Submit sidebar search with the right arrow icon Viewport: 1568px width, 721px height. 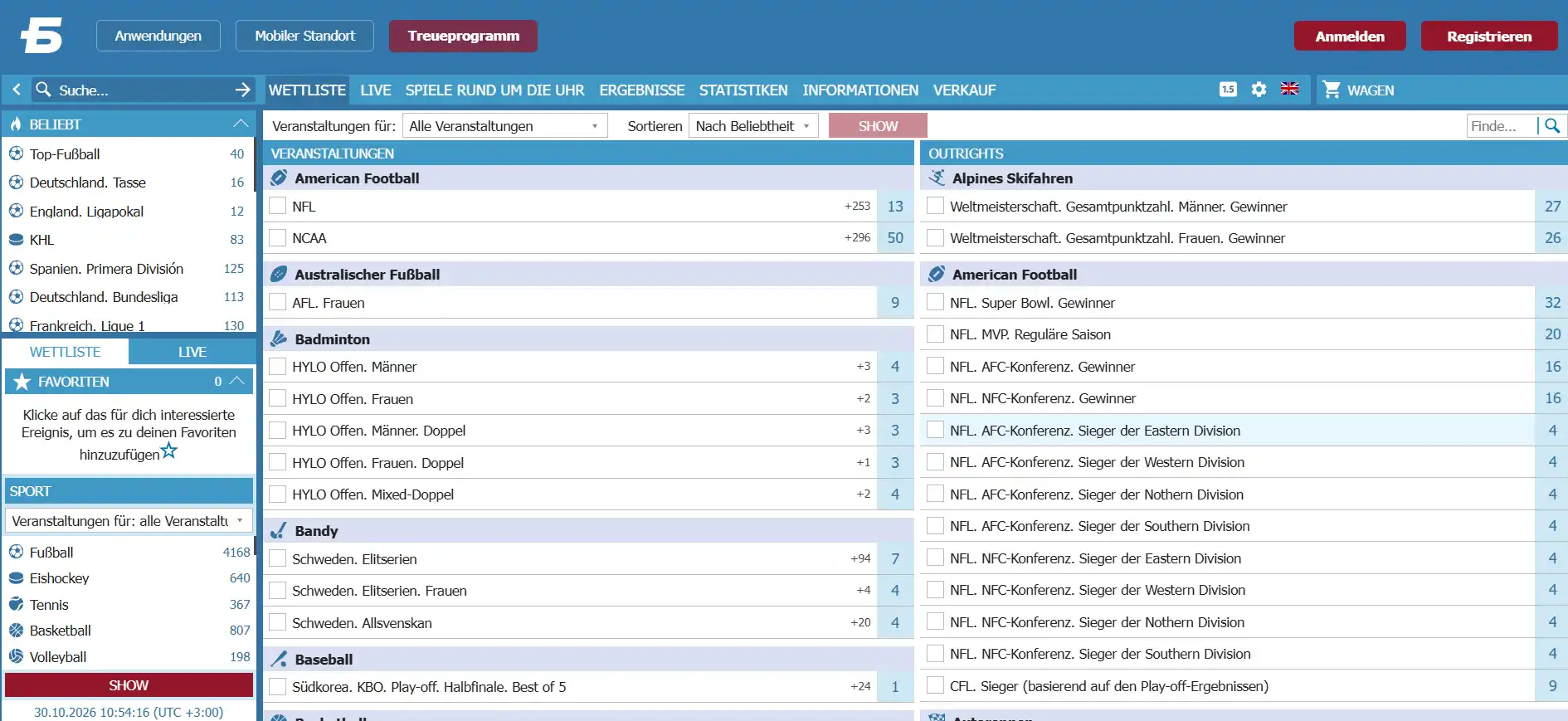(x=242, y=90)
